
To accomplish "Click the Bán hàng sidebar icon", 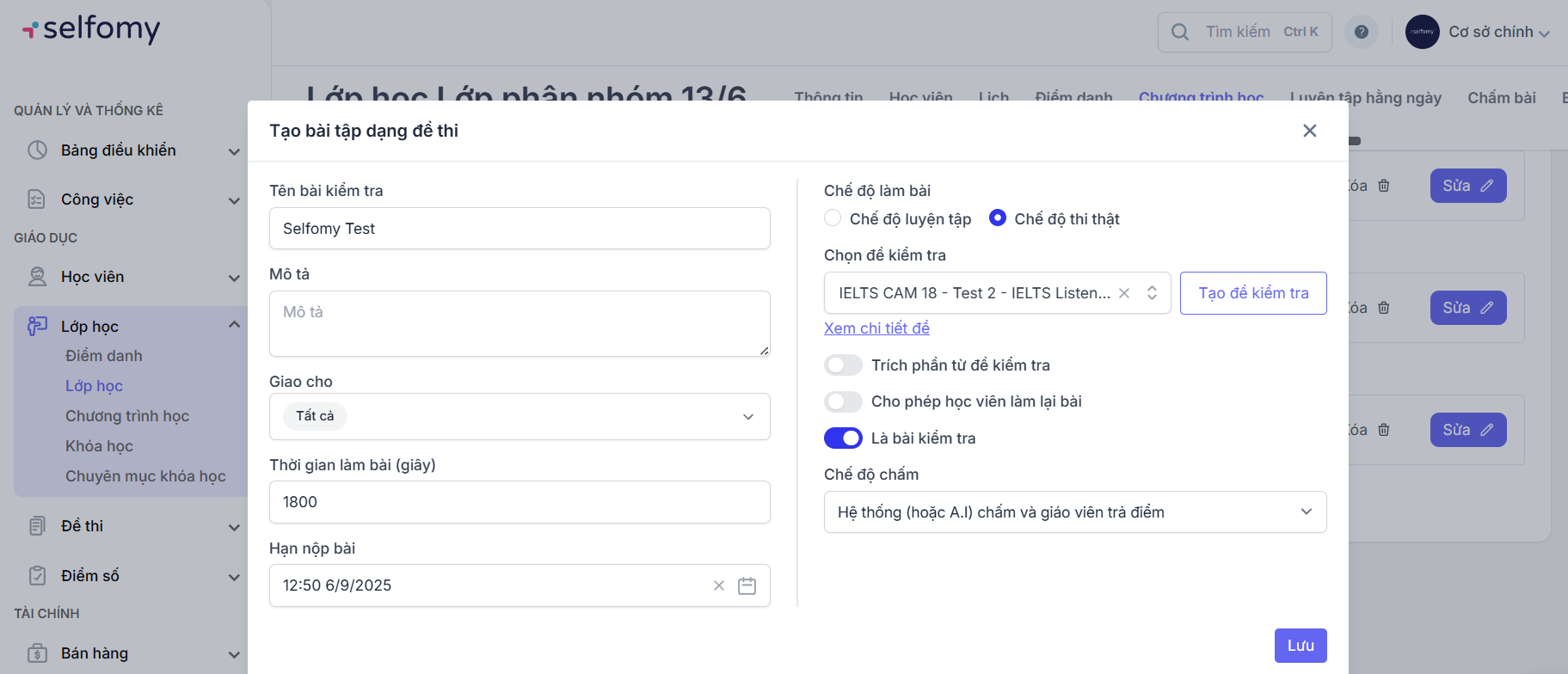I will (37, 653).
